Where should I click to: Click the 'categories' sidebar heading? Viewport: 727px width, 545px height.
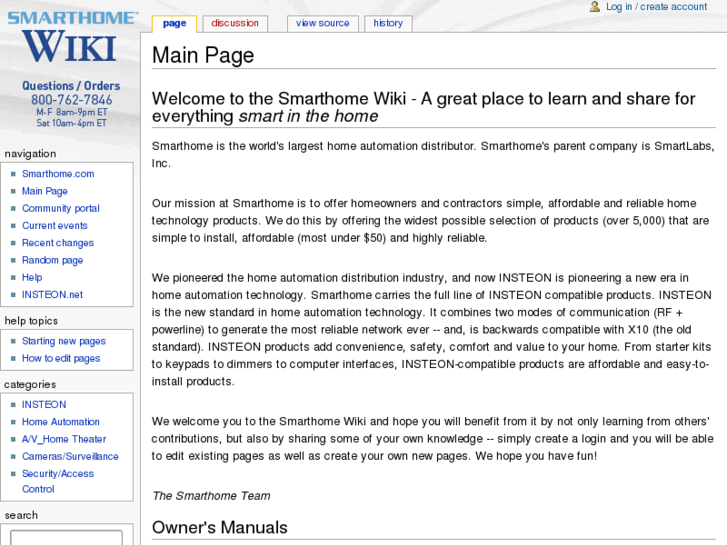coord(30,385)
